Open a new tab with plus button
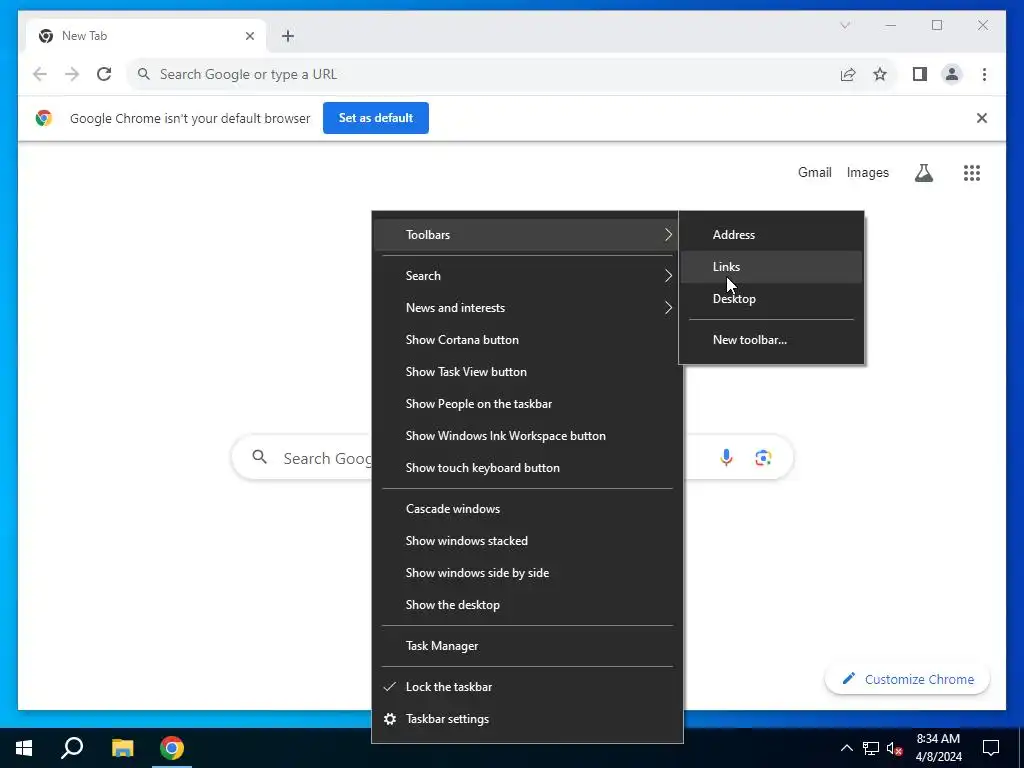This screenshot has height=768, width=1024. [288, 36]
